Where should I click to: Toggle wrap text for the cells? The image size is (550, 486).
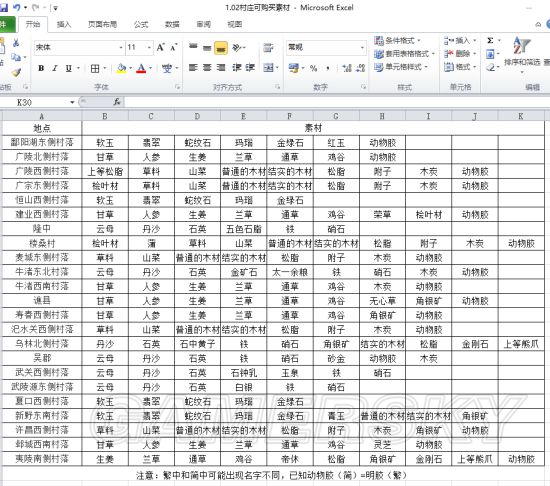(x=268, y=47)
